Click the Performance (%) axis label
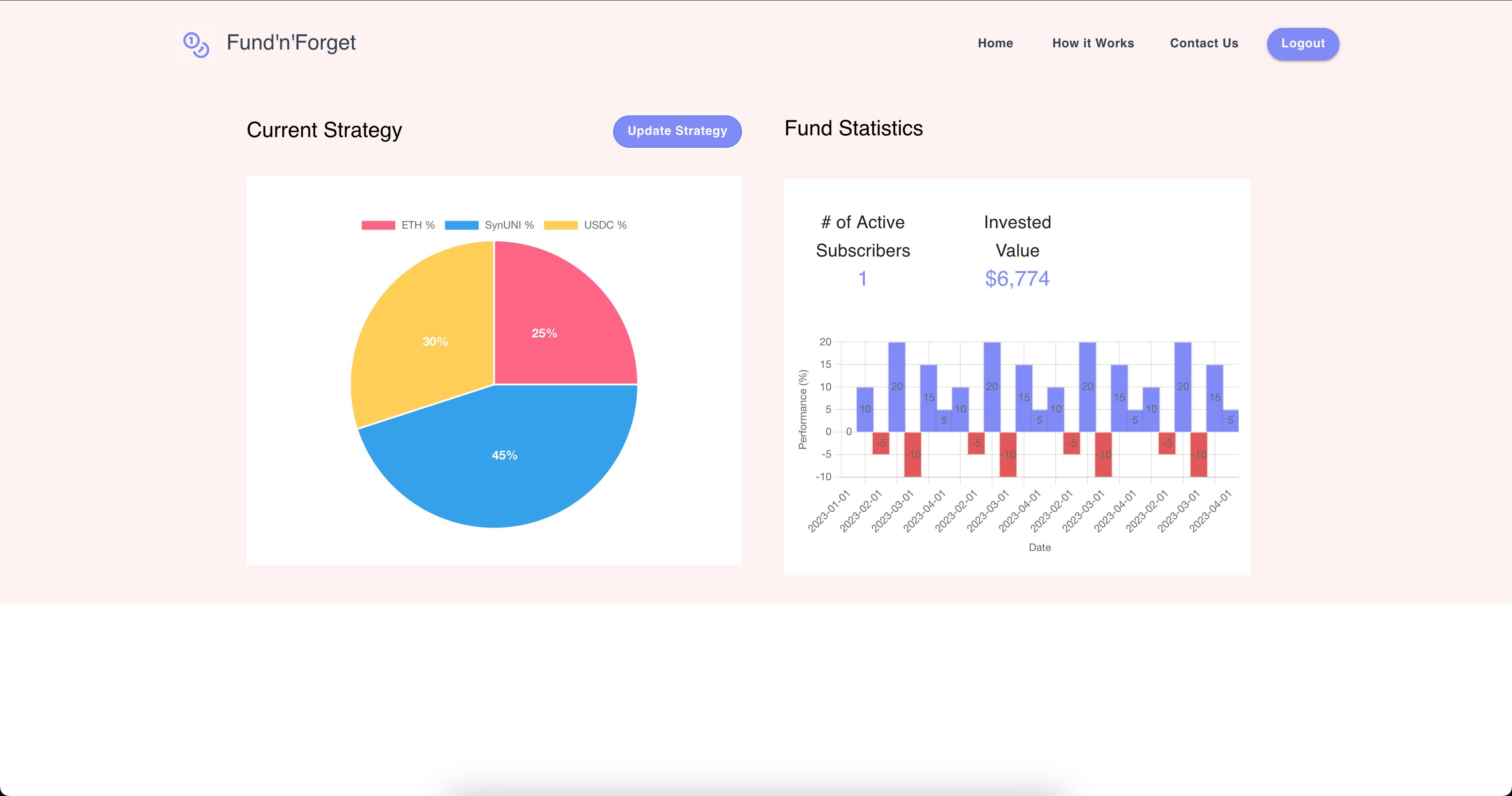The image size is (1512, 796). [803, 409]
